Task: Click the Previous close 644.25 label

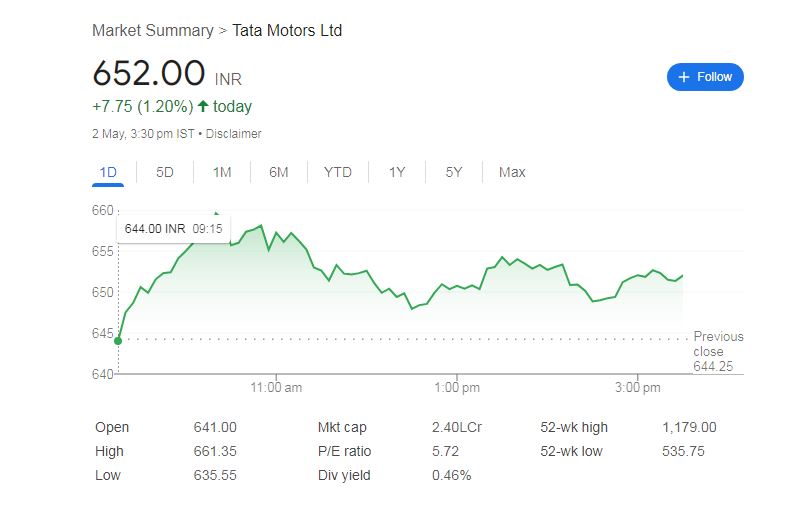Action: coord(718,351)
